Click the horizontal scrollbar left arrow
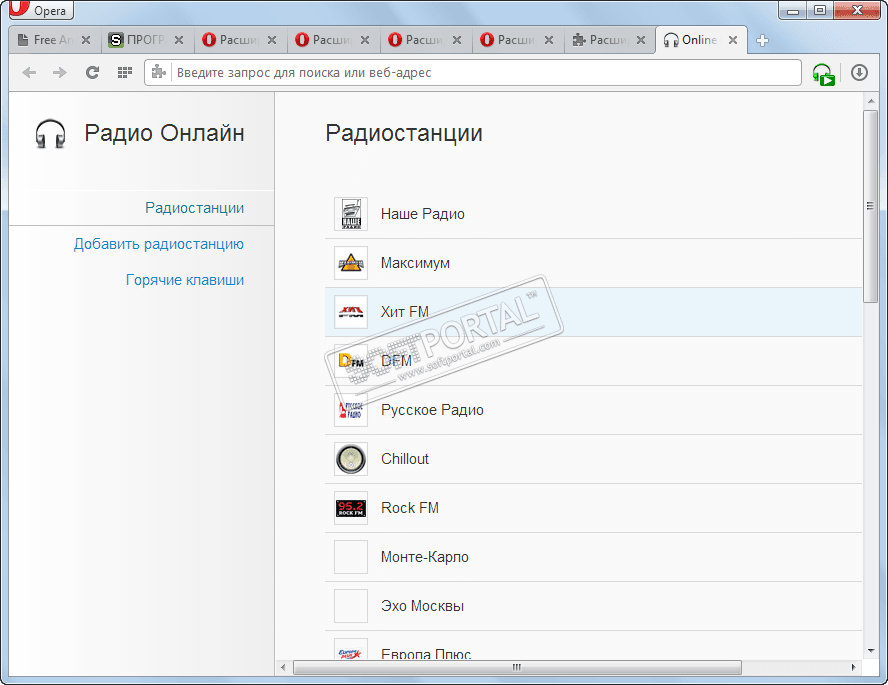 pos(283,667)
